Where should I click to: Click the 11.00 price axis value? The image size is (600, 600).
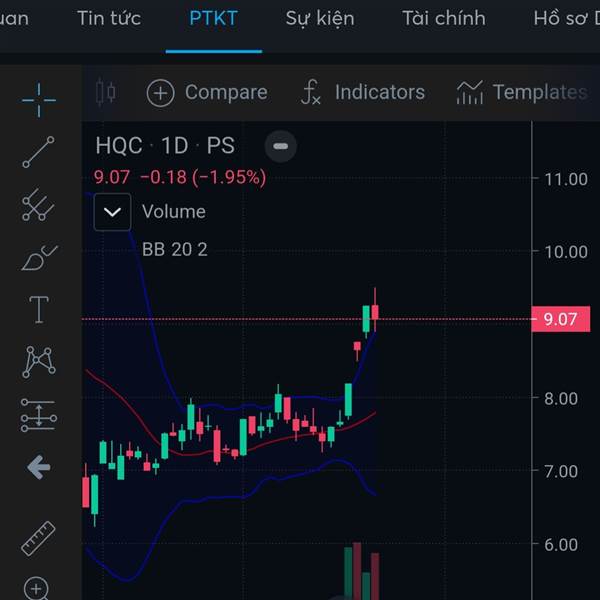(566, 179)
